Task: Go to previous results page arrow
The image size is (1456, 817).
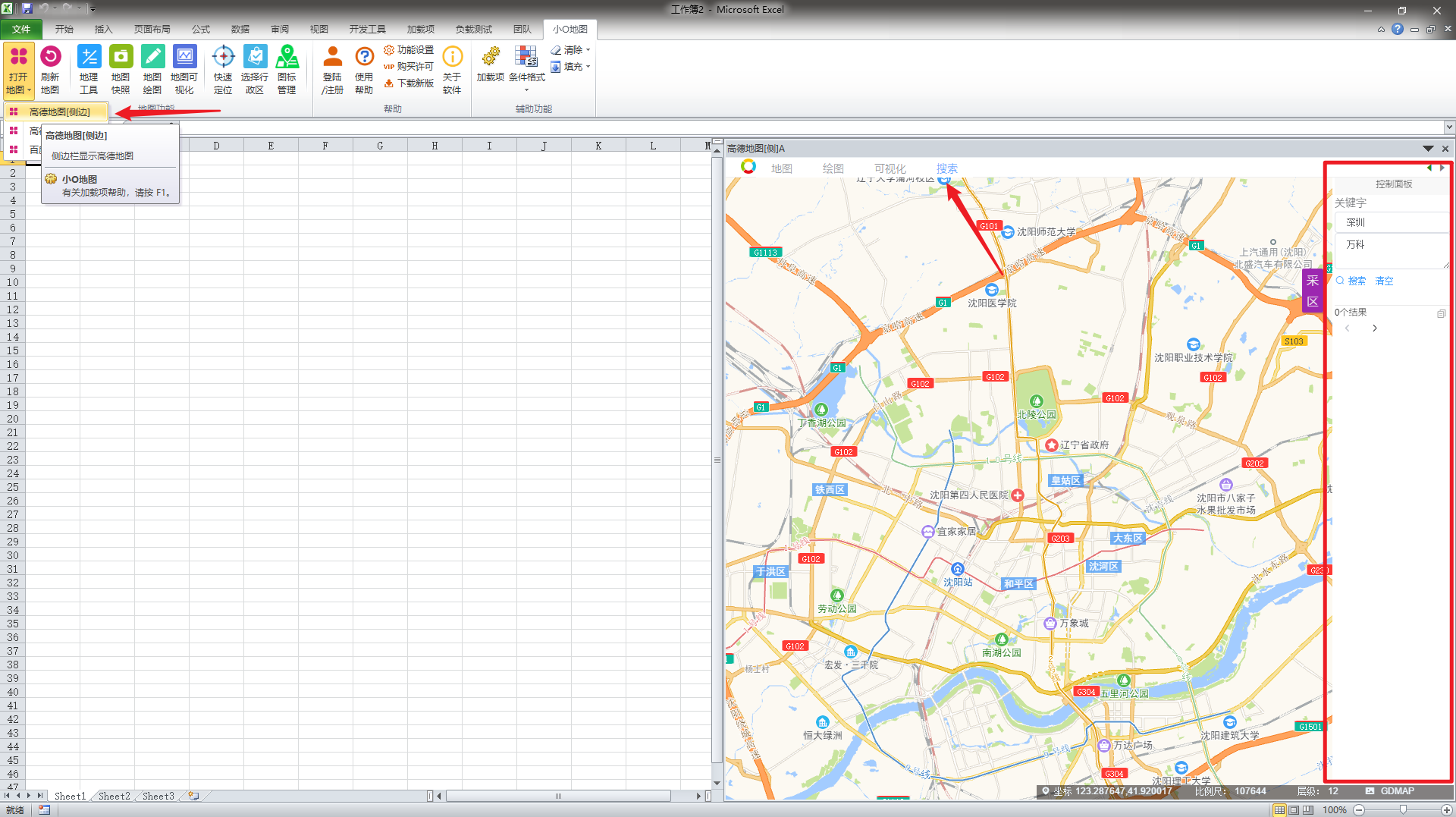Action: pos(1348,328)
